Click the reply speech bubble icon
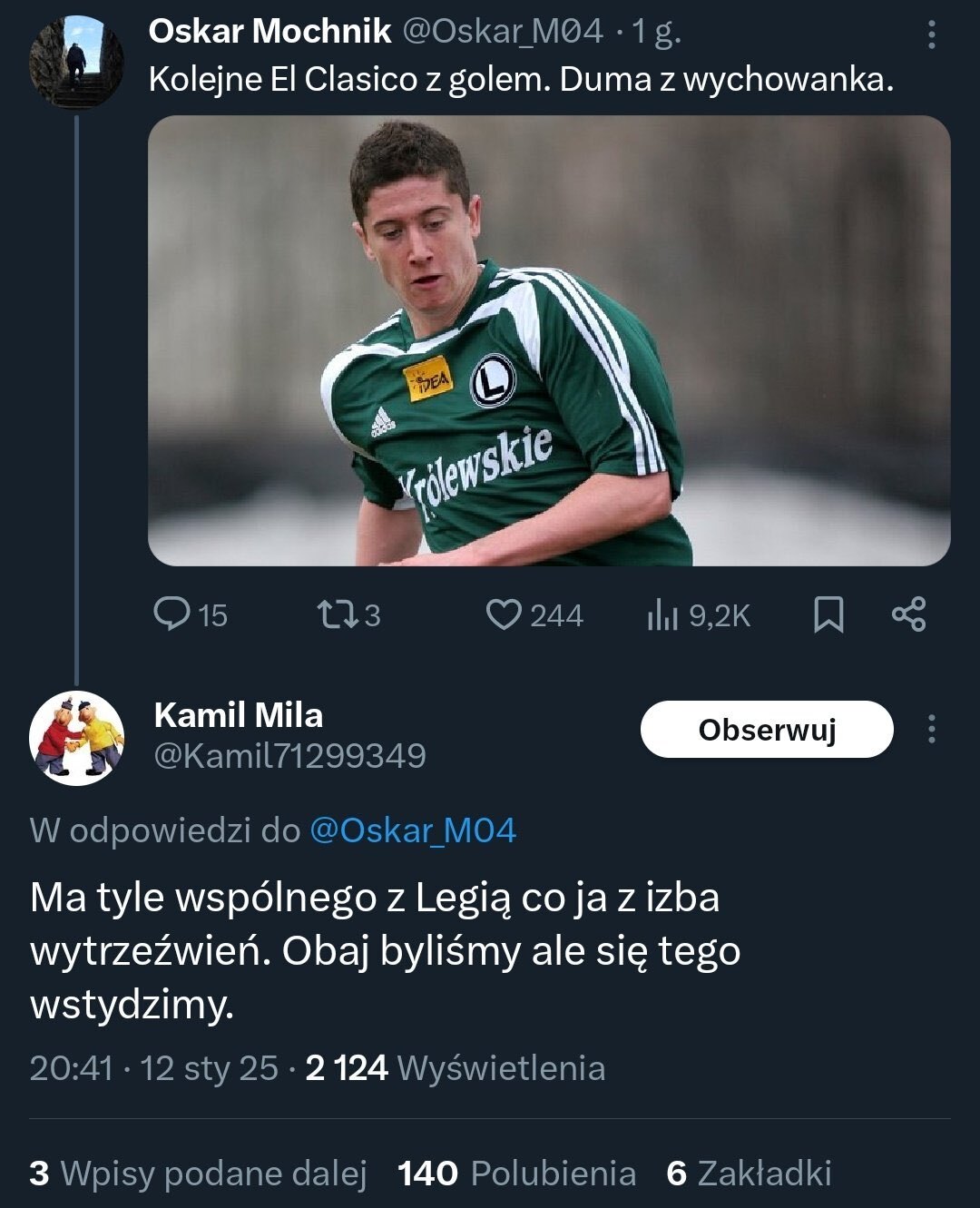The height and width of the screenshot is (1208, 980). [x=171, y=614]
